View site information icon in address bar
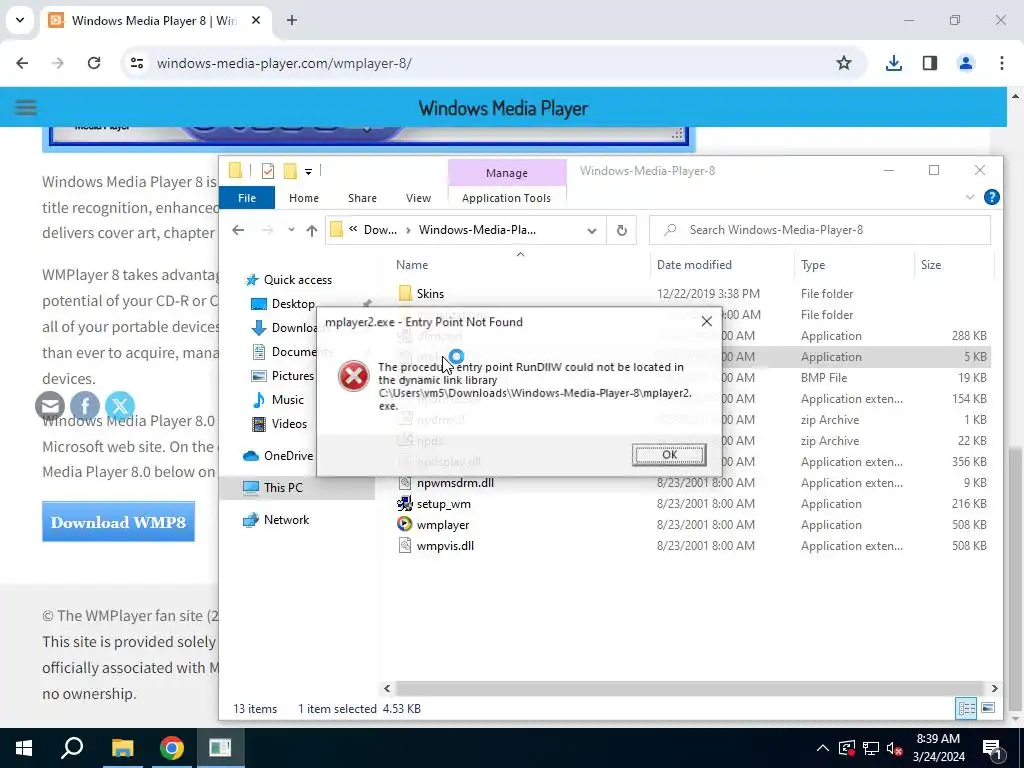 (137, 63)
